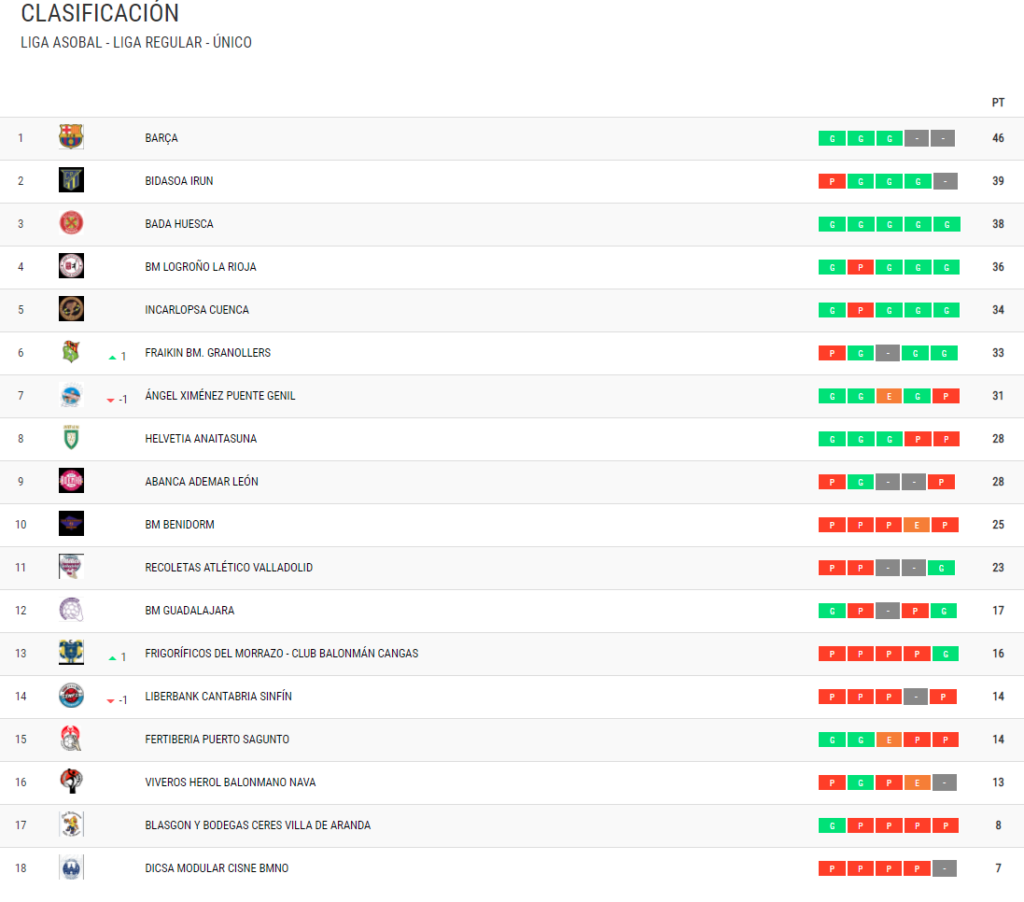Click Bada Huesca's 38 points value

(998, 224)
